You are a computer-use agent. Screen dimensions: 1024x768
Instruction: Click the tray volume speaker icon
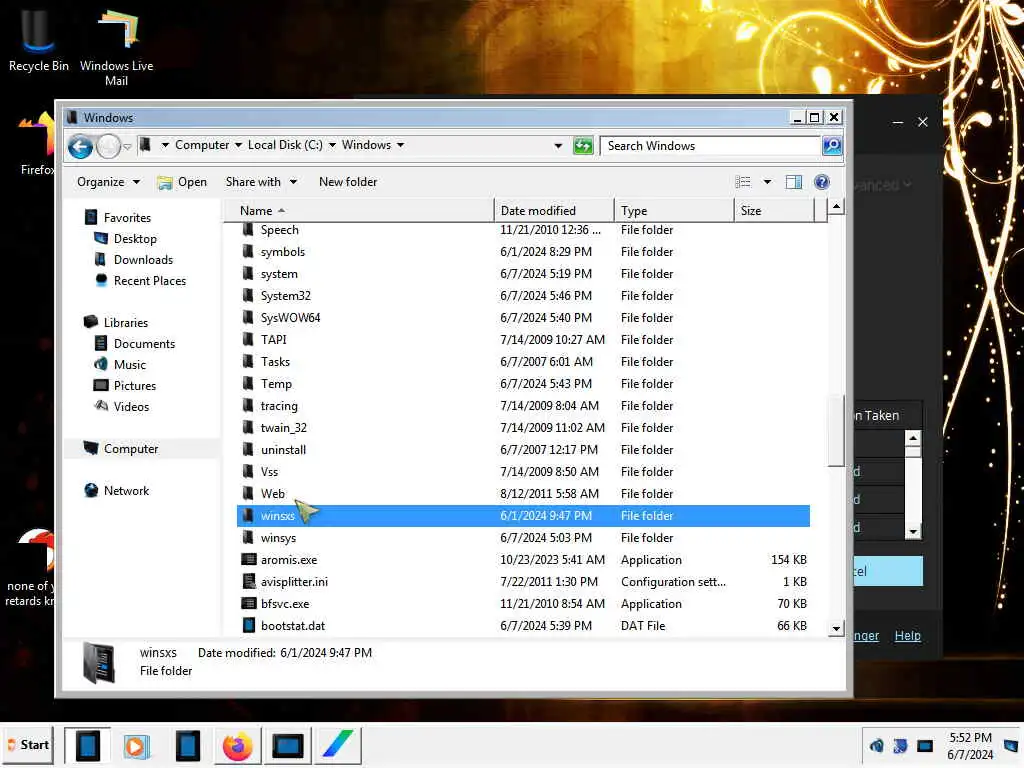pyautogui.click(x=876, y=746)
